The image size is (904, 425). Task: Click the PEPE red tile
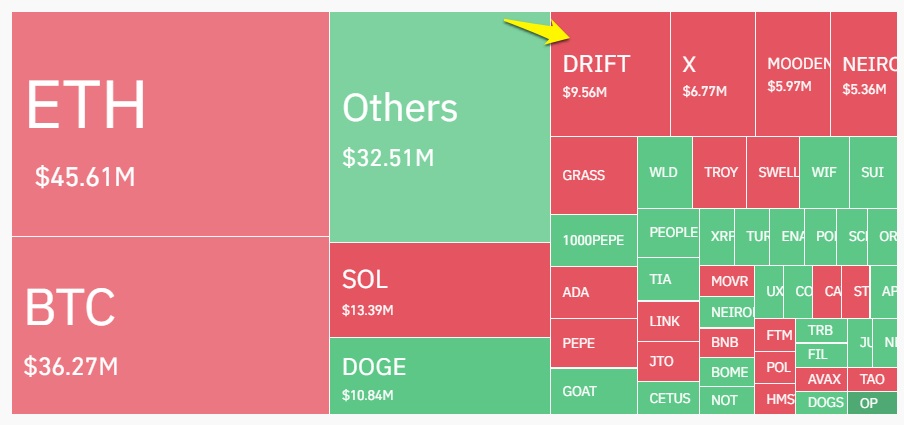click(594, 343)
